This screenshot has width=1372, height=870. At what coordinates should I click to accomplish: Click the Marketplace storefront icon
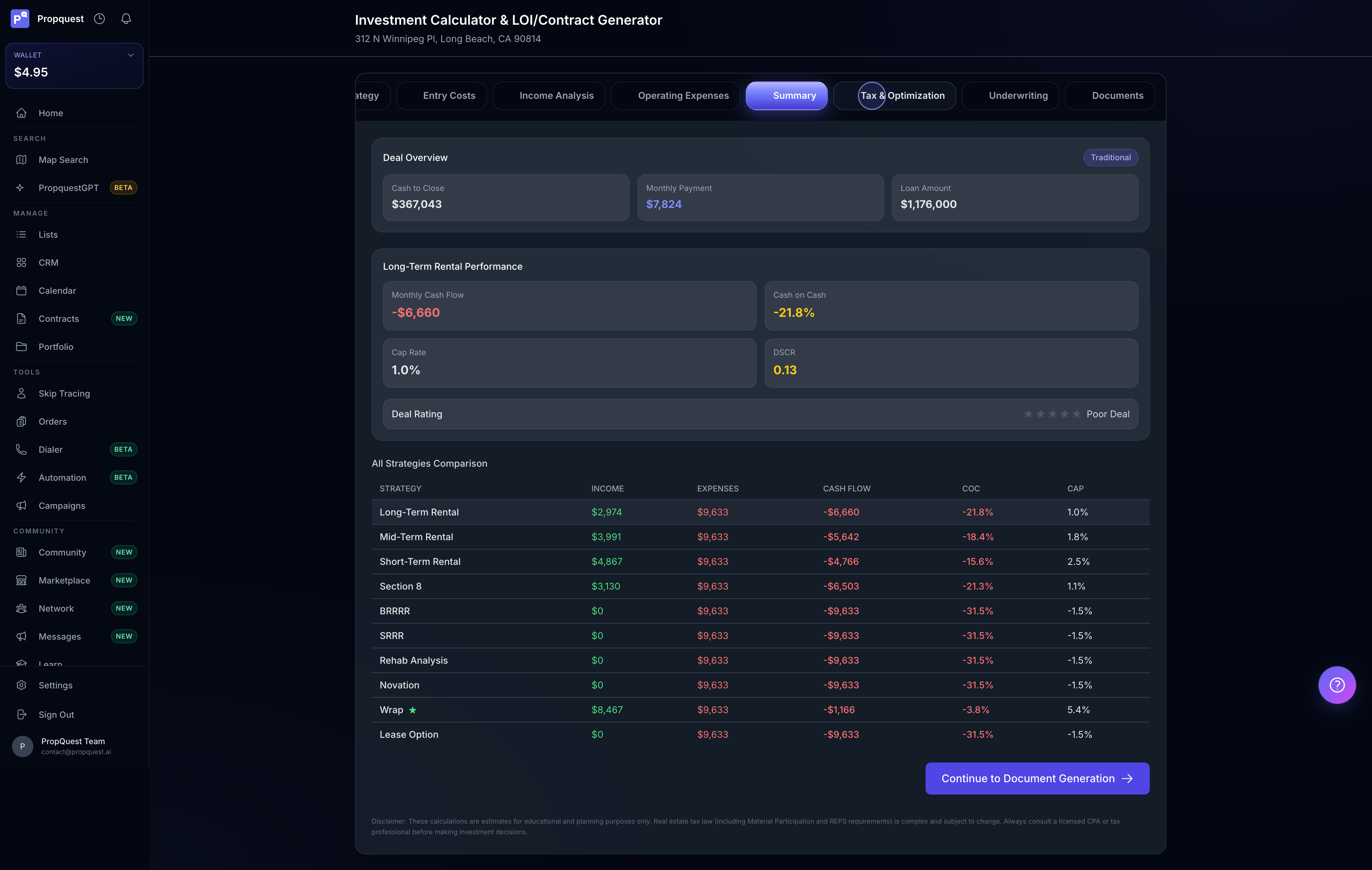(x=22, y=580)
